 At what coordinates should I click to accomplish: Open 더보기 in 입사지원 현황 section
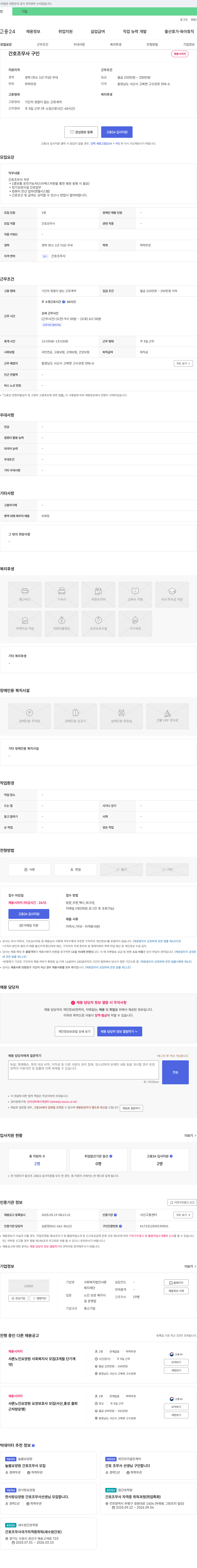point(190,1135)
